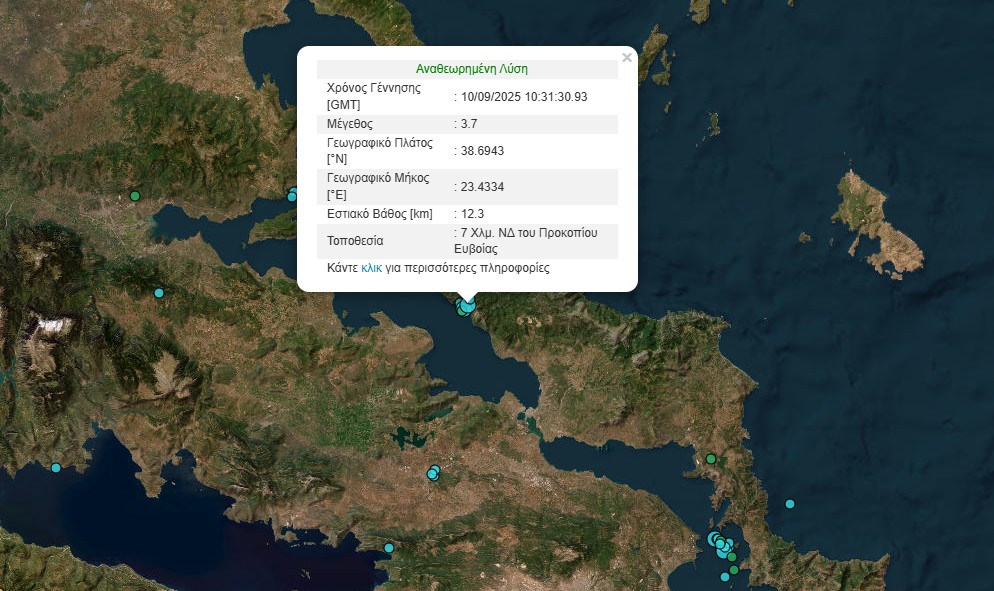
Task: Click the "Αναθεωρημένη Λύση" popup header
Action: (x=471, y=69)
